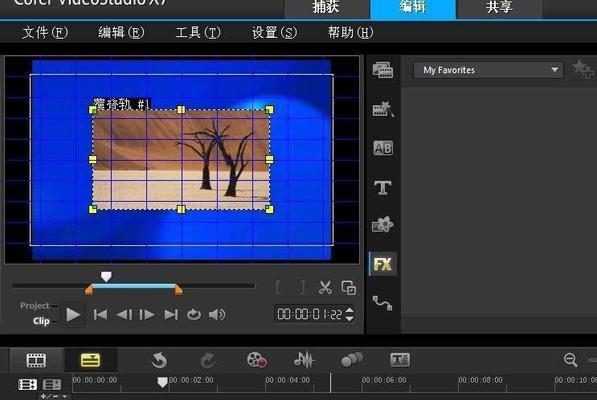Click the add to favorites star icon

pos(583,70)
